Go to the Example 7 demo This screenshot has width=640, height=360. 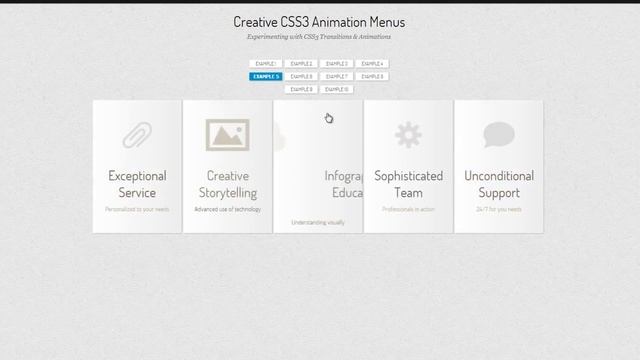click(337, 76)
